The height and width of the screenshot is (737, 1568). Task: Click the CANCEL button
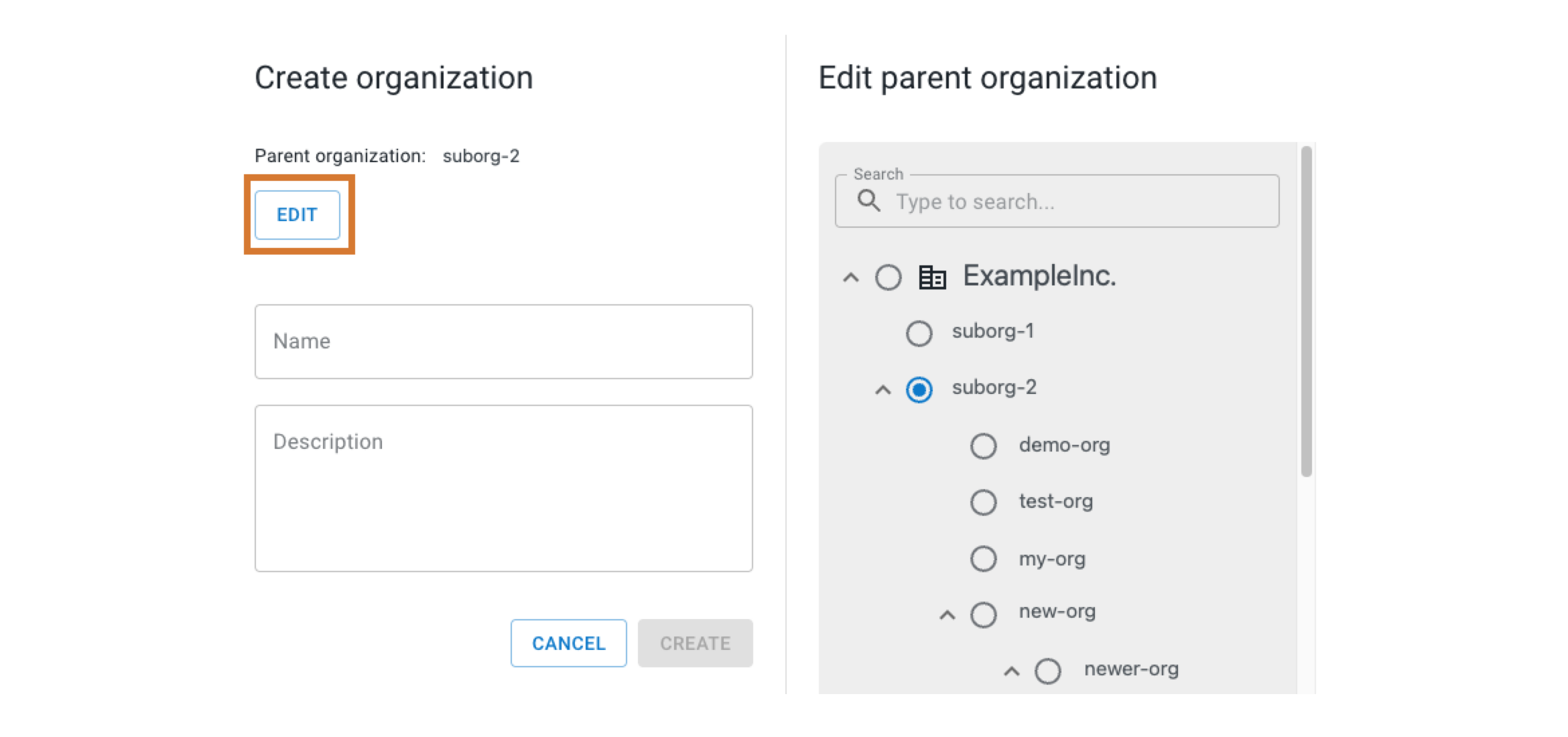(x=568, y=643)
